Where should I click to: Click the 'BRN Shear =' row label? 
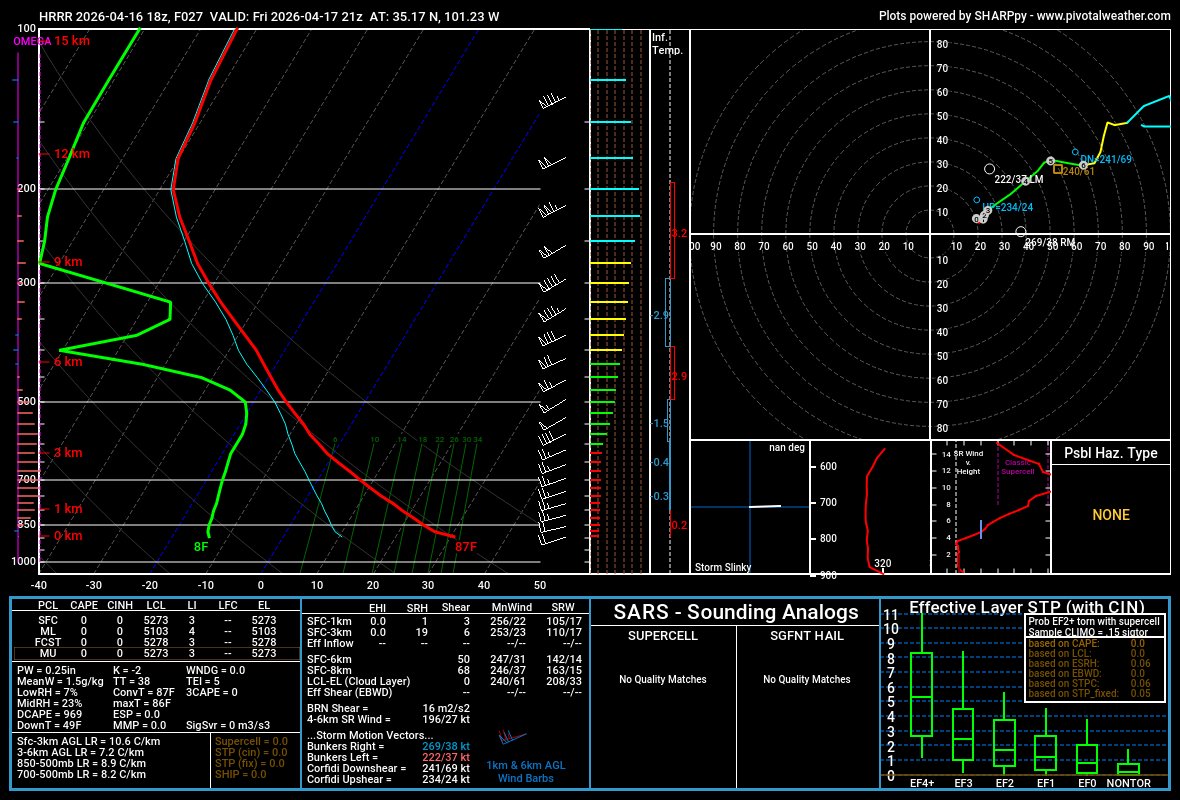338,708
